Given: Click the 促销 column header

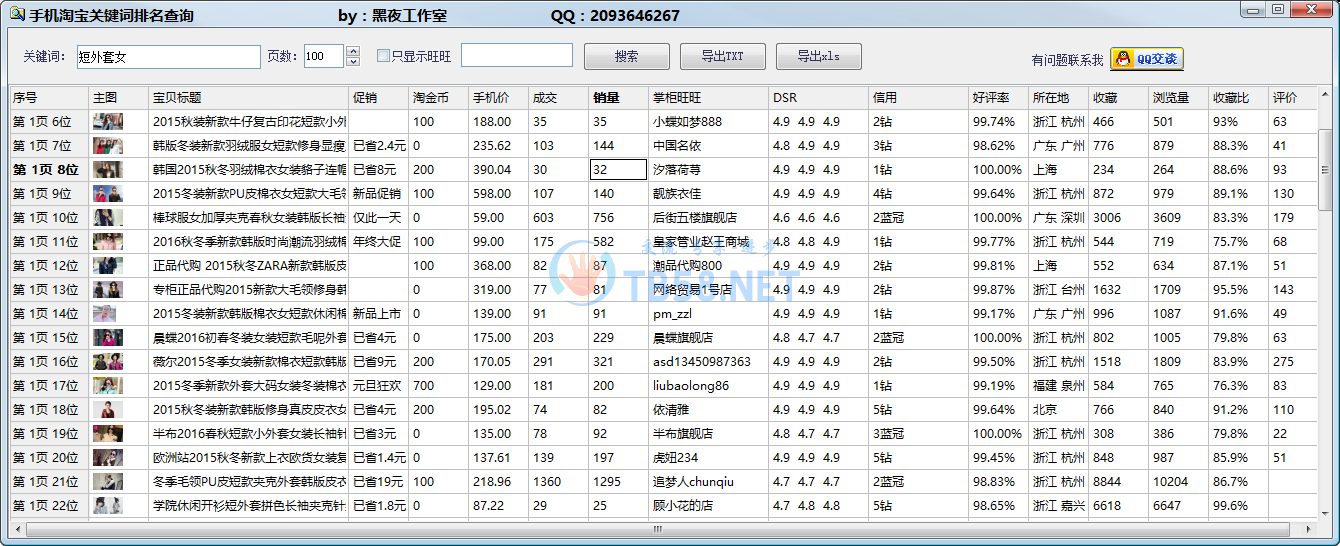Looking at the screenshot, I should (379, 98).
